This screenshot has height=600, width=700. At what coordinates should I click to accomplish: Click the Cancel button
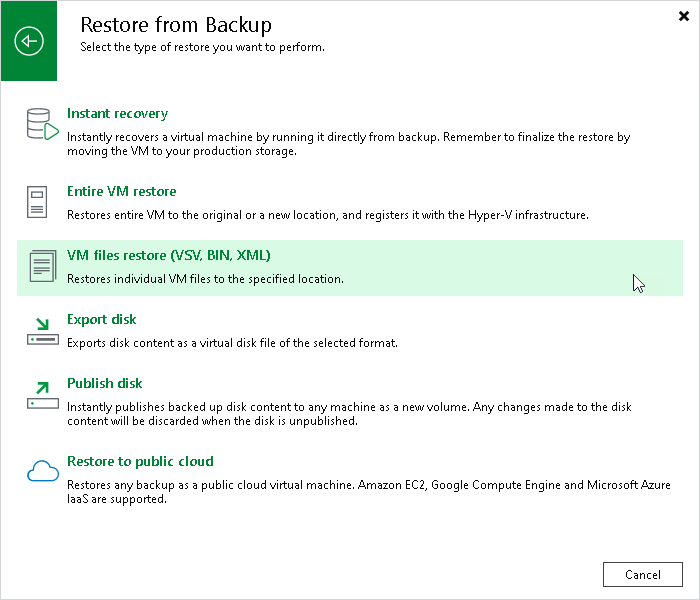tap(642, 575)
